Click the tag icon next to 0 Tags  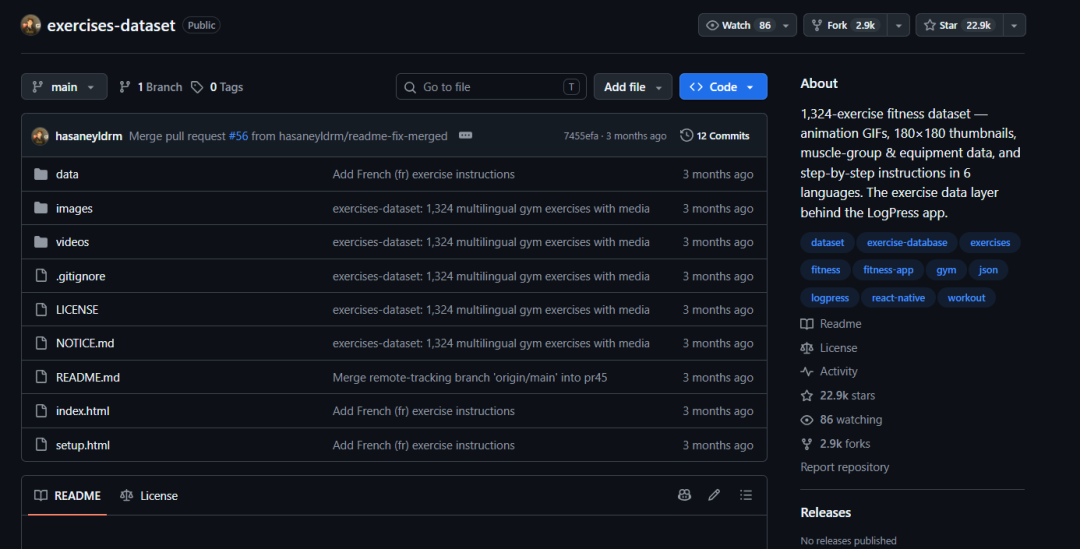tap(197, 87)
